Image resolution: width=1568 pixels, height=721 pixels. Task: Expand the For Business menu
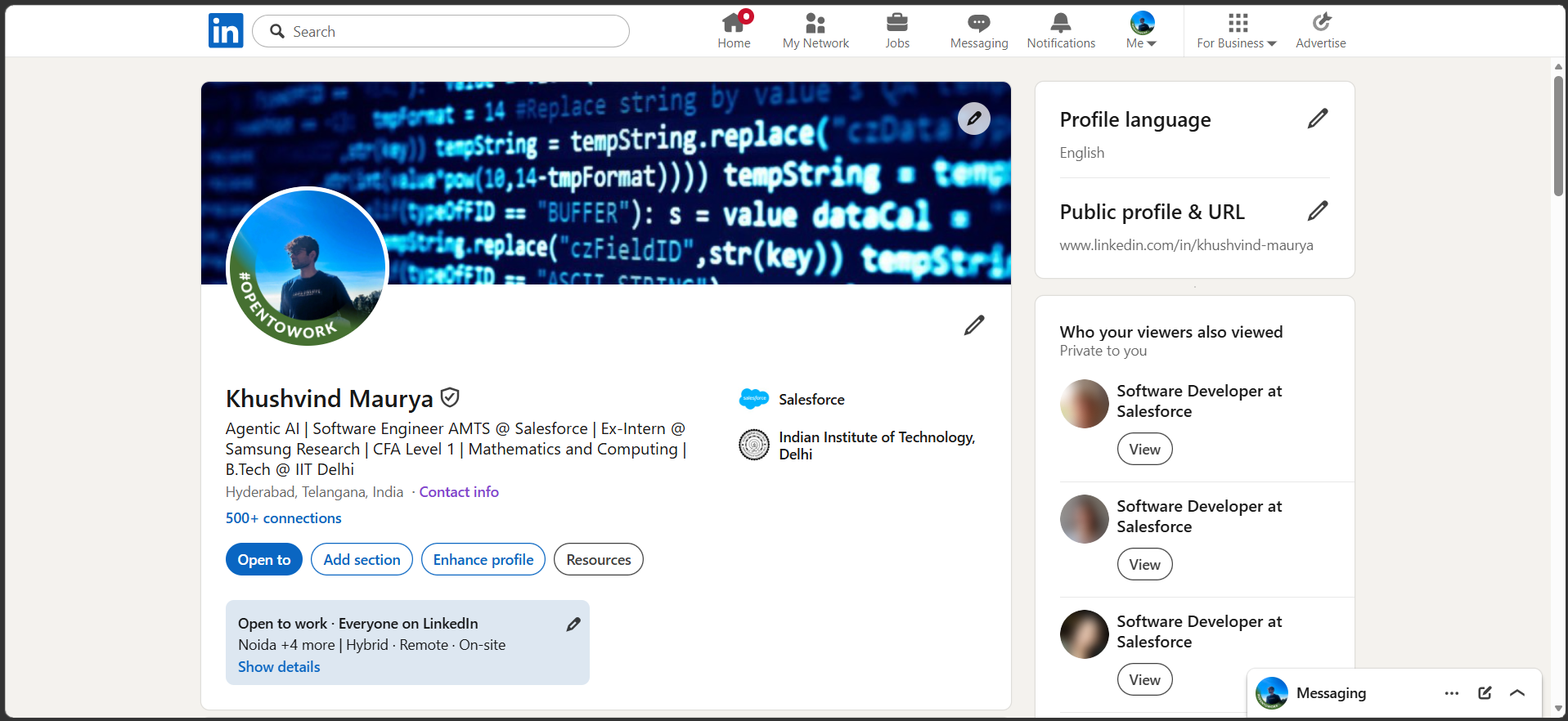pyautogui.click(x=1237, y=31)
